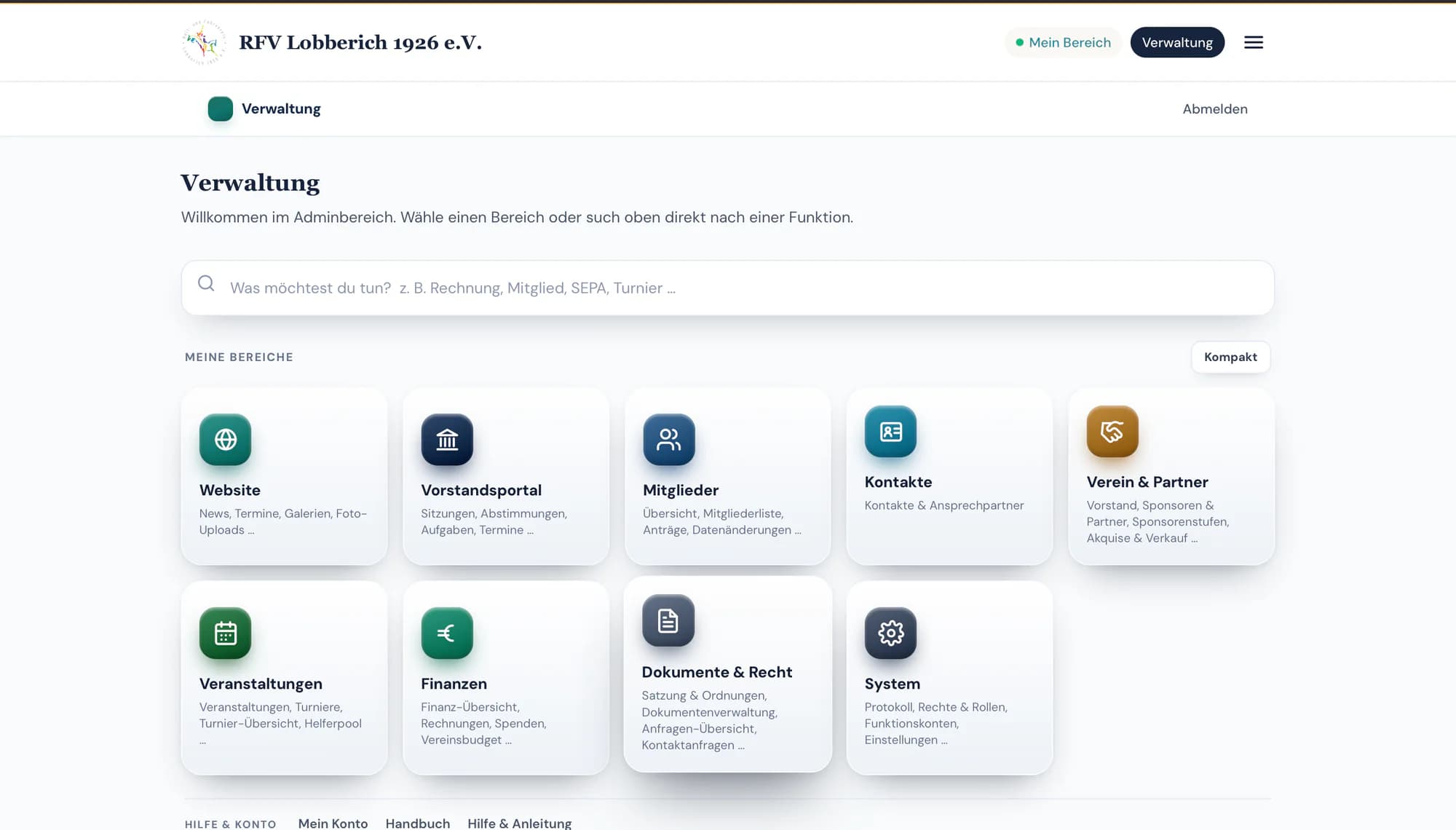1456x830 pixels.
Task: Click the Verein & Partner card title
Action: (1147, 482)
